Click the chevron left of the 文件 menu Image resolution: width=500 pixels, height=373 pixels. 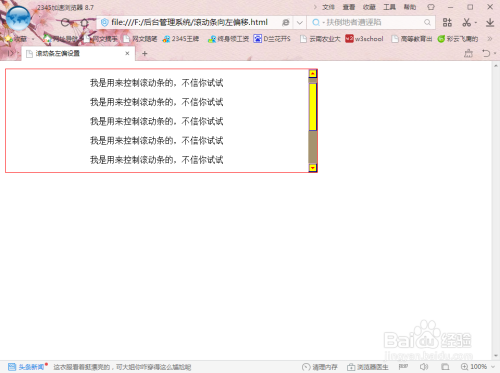[315, 7]
